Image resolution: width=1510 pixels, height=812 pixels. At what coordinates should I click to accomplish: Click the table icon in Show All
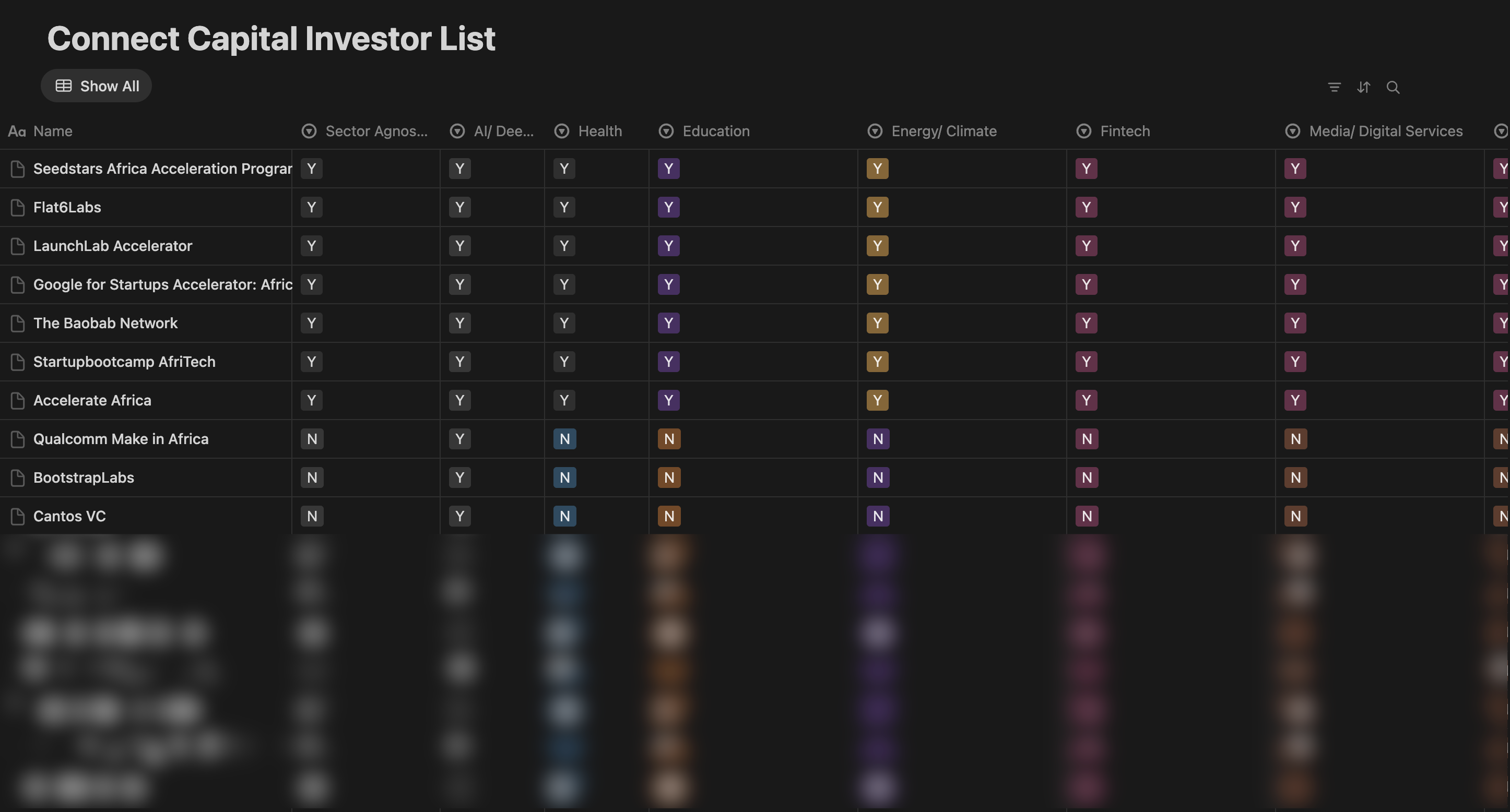[x=63, y=86]
